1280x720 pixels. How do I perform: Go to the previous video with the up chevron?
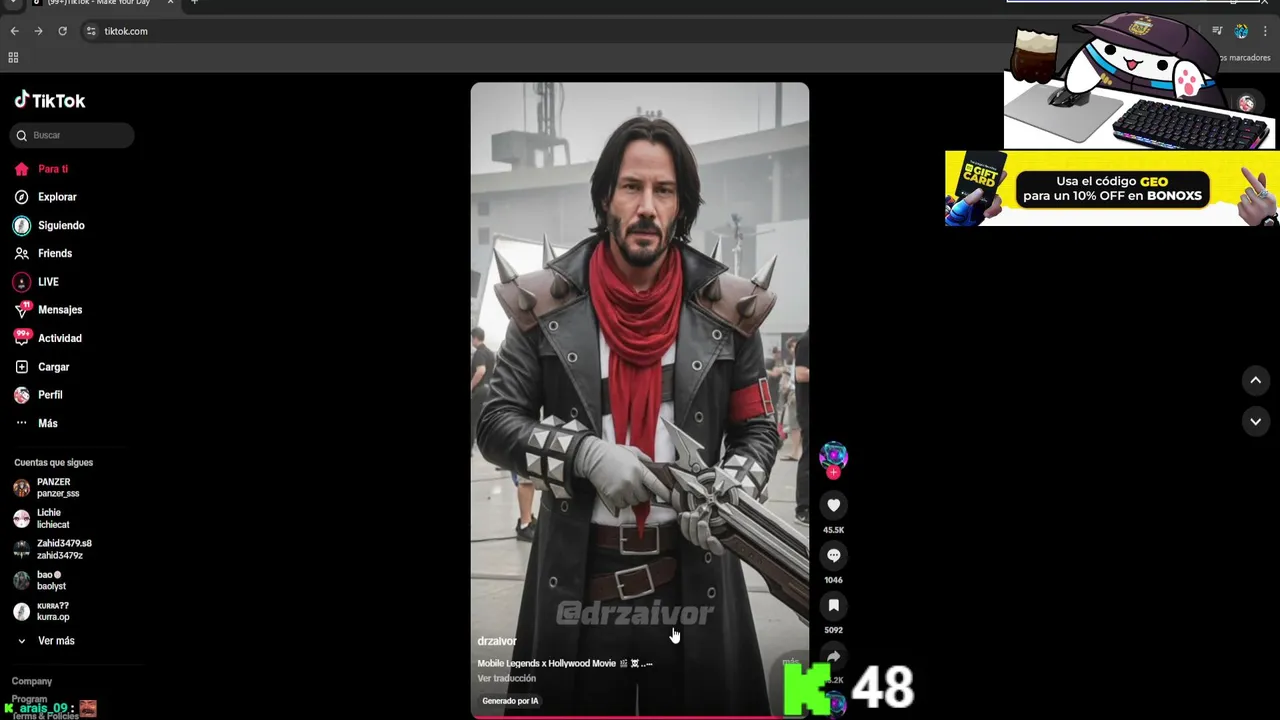[x=1255, y=380]
